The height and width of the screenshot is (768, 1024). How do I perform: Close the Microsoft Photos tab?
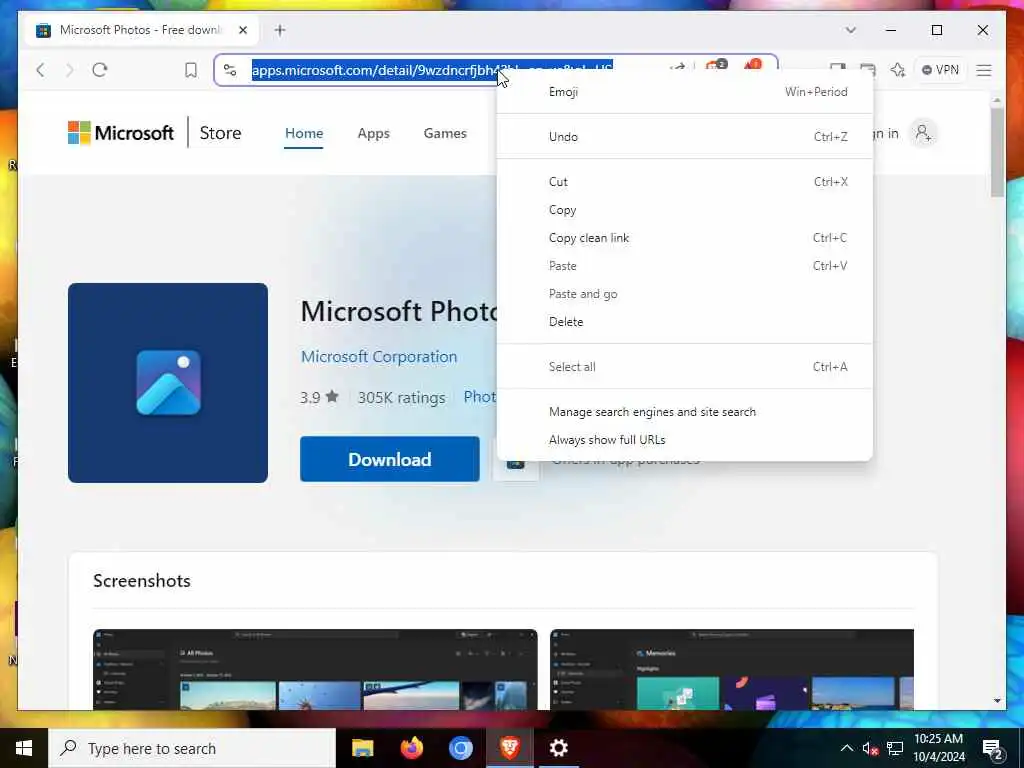point(243,30)
